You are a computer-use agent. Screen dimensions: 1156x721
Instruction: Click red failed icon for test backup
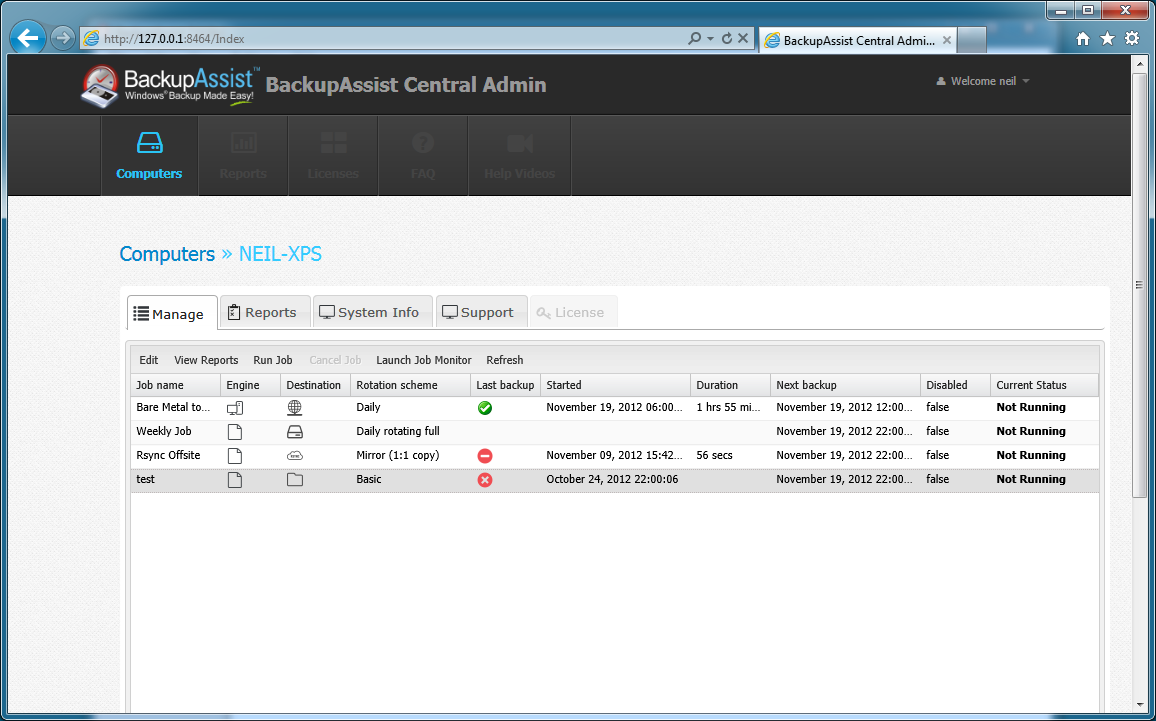coord(484,480)
